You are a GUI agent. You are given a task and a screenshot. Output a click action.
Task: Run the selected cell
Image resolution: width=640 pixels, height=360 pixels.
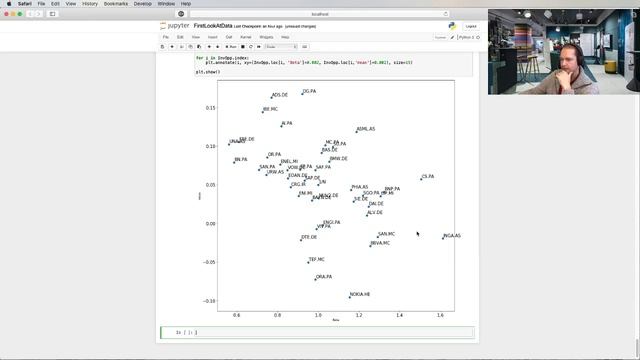[x=231, y=47]
